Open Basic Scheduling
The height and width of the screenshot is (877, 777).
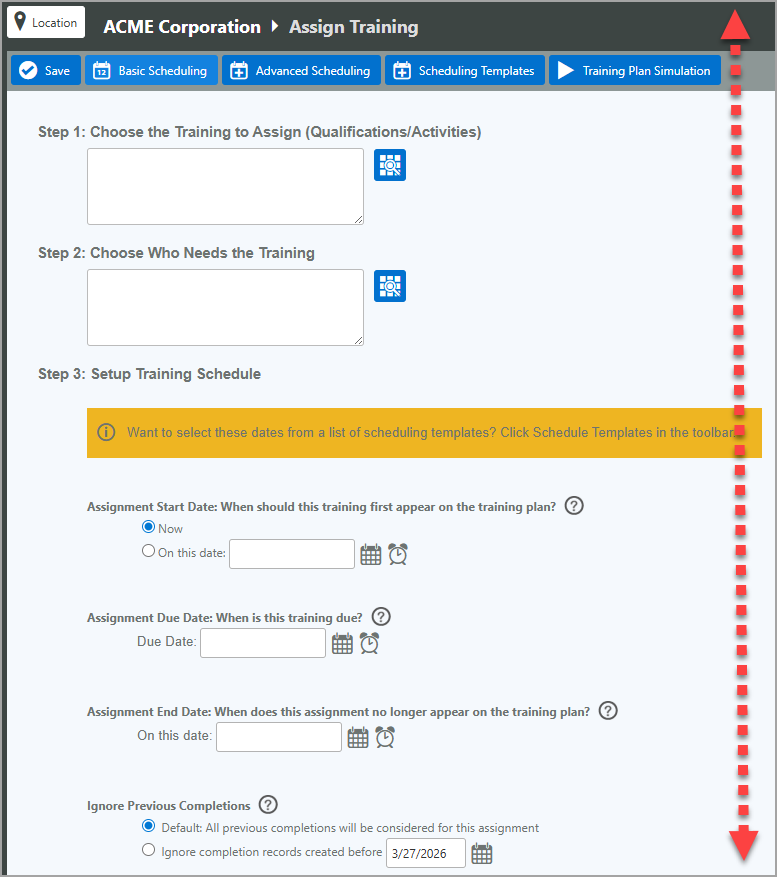click(151, 70)
